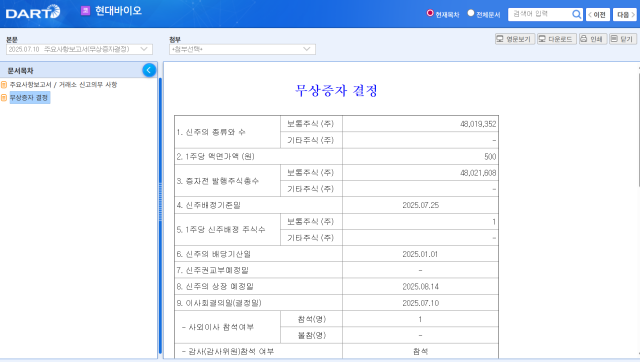
Task: Click the date 2025.07.25
Action: tap(420, 205)
